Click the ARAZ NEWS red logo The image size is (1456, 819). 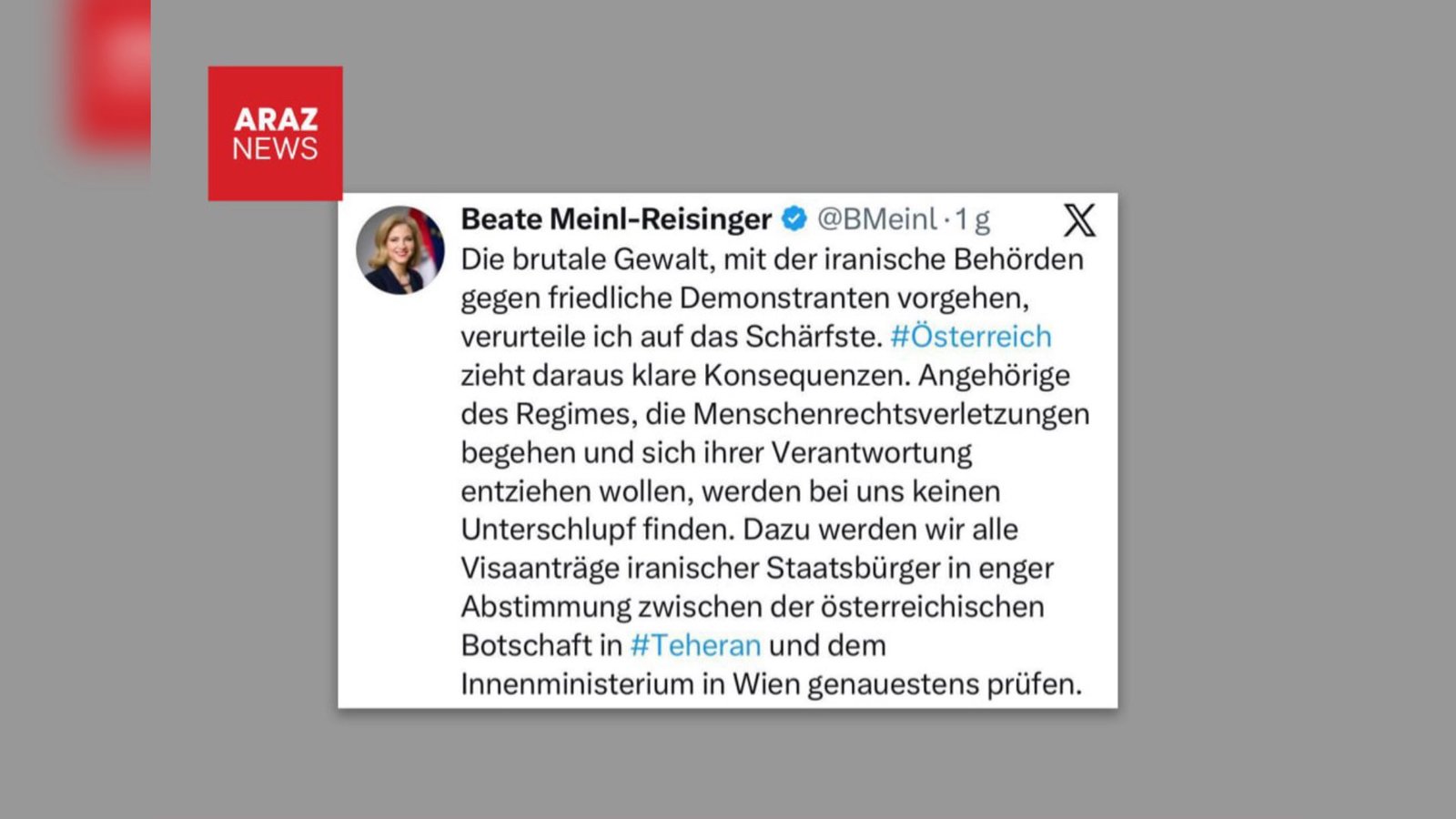point(275,133)
